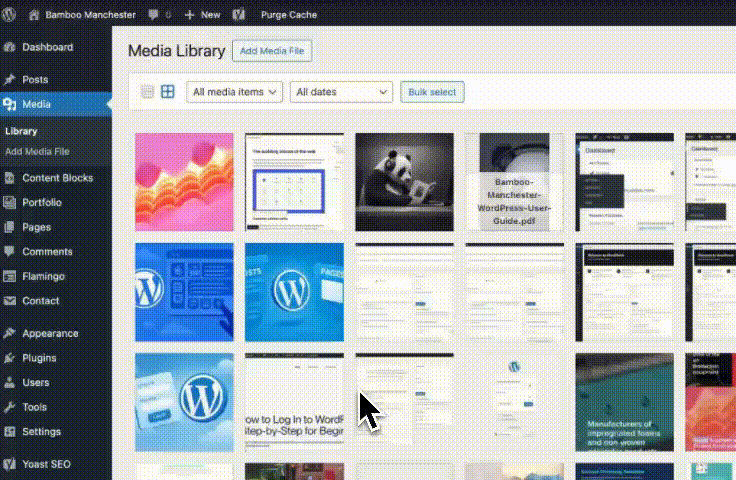Expand the All media items dropdown
This screenshot has height=480, width=736.
coord(234,92)
